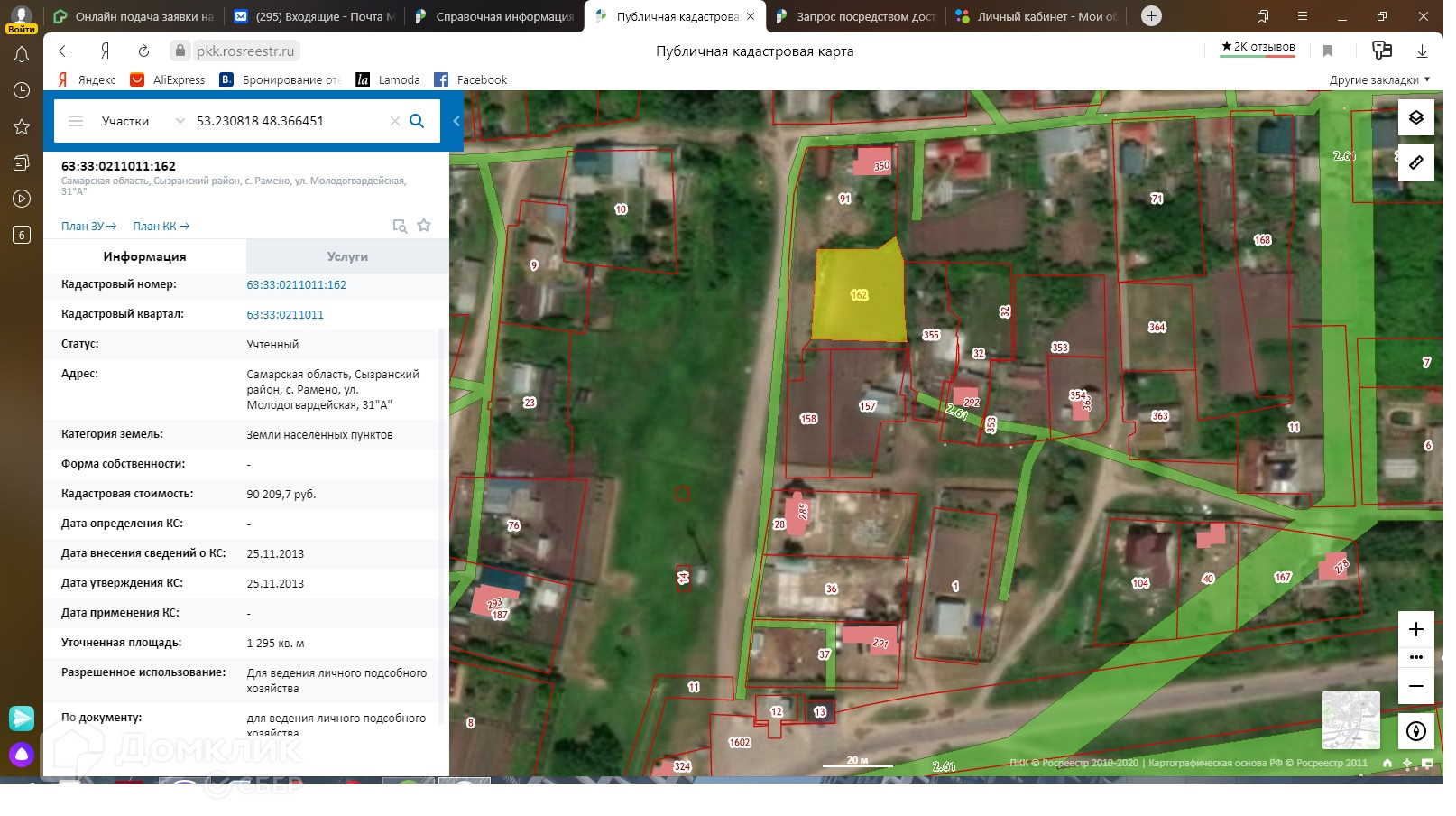The width and height of the screenshot is (1456, 816).
Task: Clear the coordinates search field
Action: pyautogui.click(x=394, y=121)
